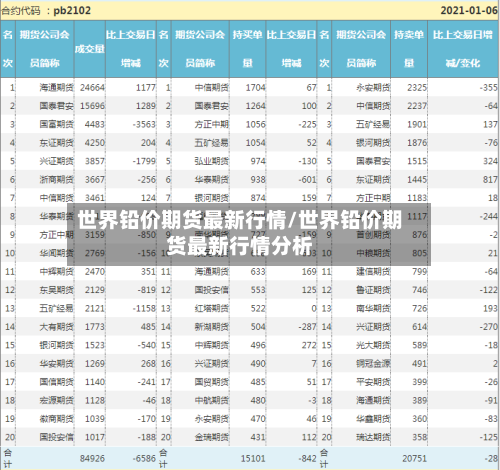
Task: Click the 华安期货 company cell
Action: [x=56, y=363]
